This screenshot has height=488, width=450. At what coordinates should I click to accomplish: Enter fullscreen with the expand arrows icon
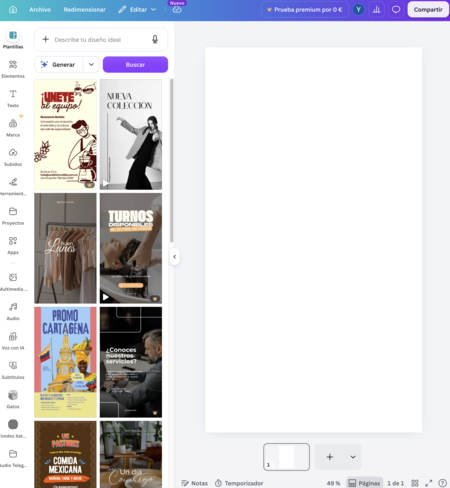click(x=429, y=483)
